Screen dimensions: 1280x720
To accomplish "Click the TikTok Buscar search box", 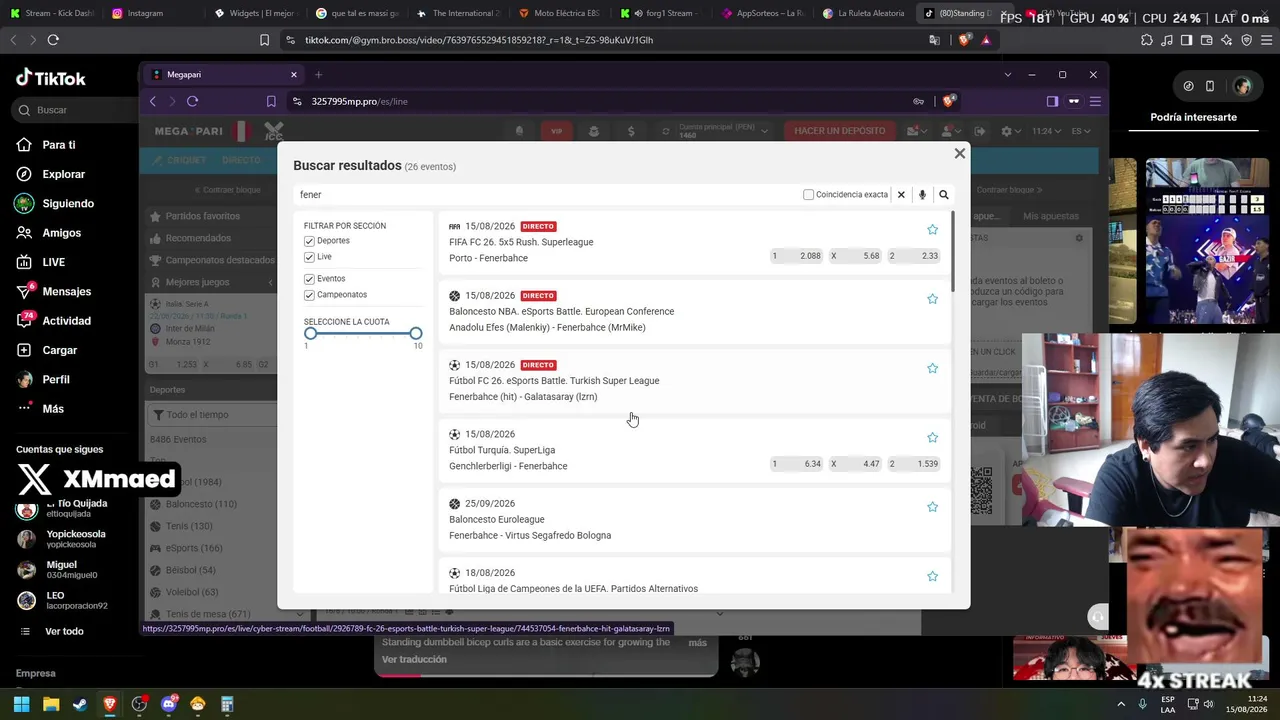I will click(75, 110).
